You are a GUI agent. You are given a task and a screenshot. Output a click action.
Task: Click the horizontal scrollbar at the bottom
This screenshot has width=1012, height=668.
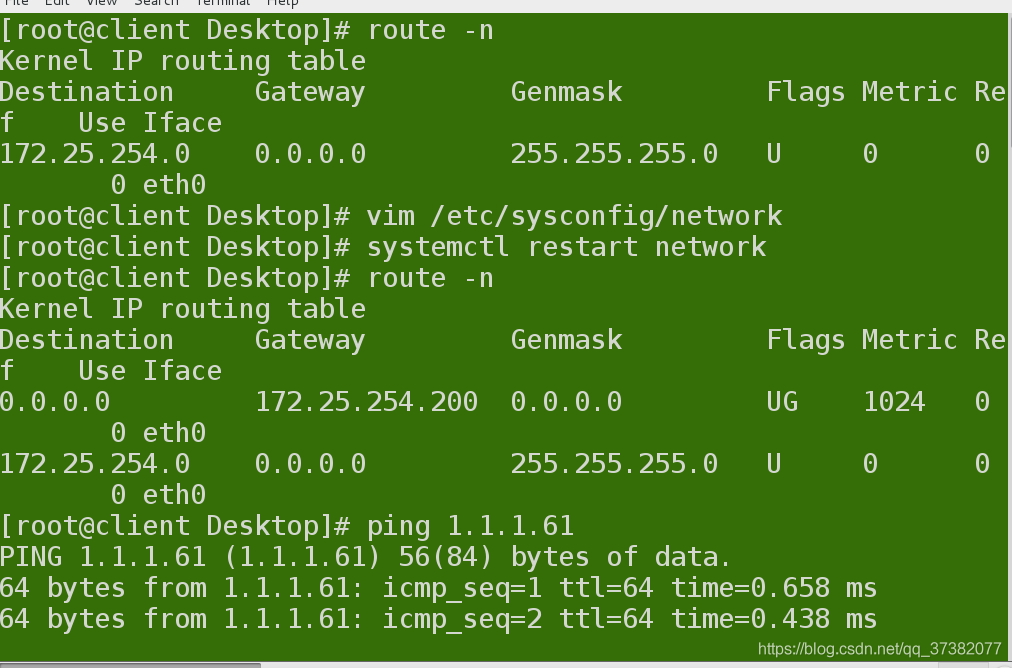pyautogui.click(x=130, y=664)
